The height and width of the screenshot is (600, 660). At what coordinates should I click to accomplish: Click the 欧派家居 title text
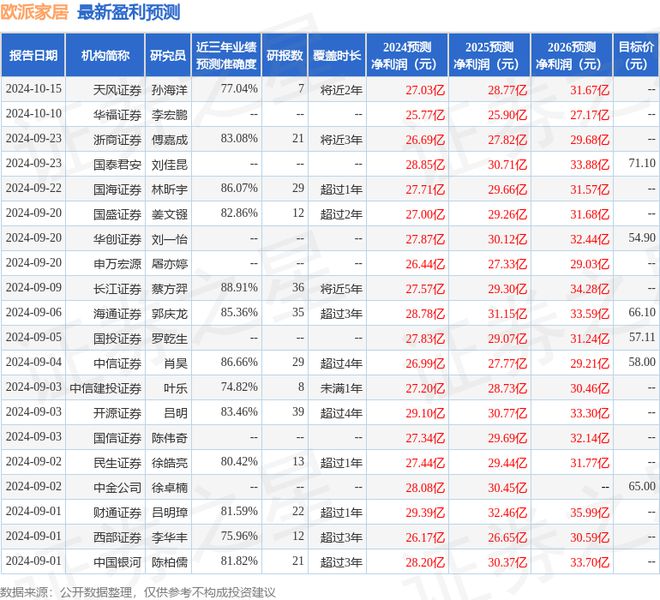[x=34, y=13]
